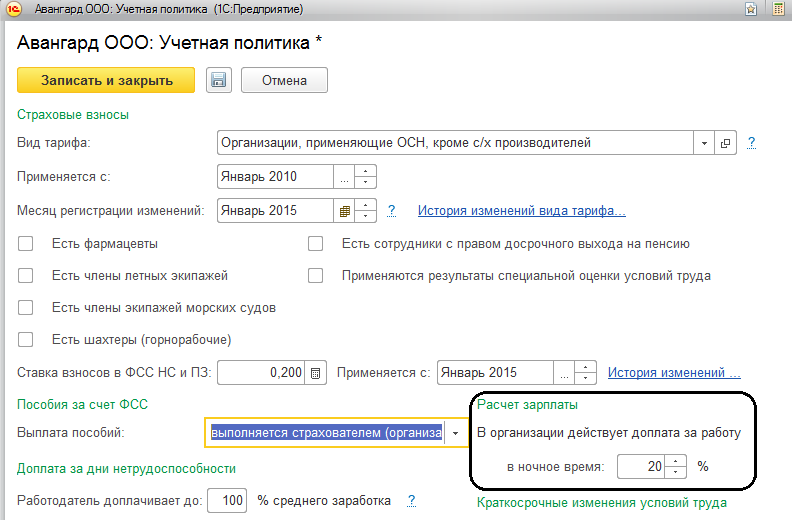Open calendar picker for registration month

tap(345, 211)
